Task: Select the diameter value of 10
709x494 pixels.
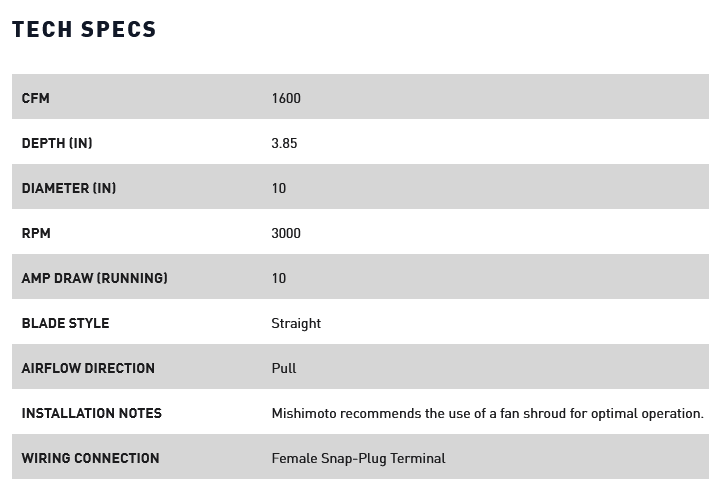Action: 279,188
